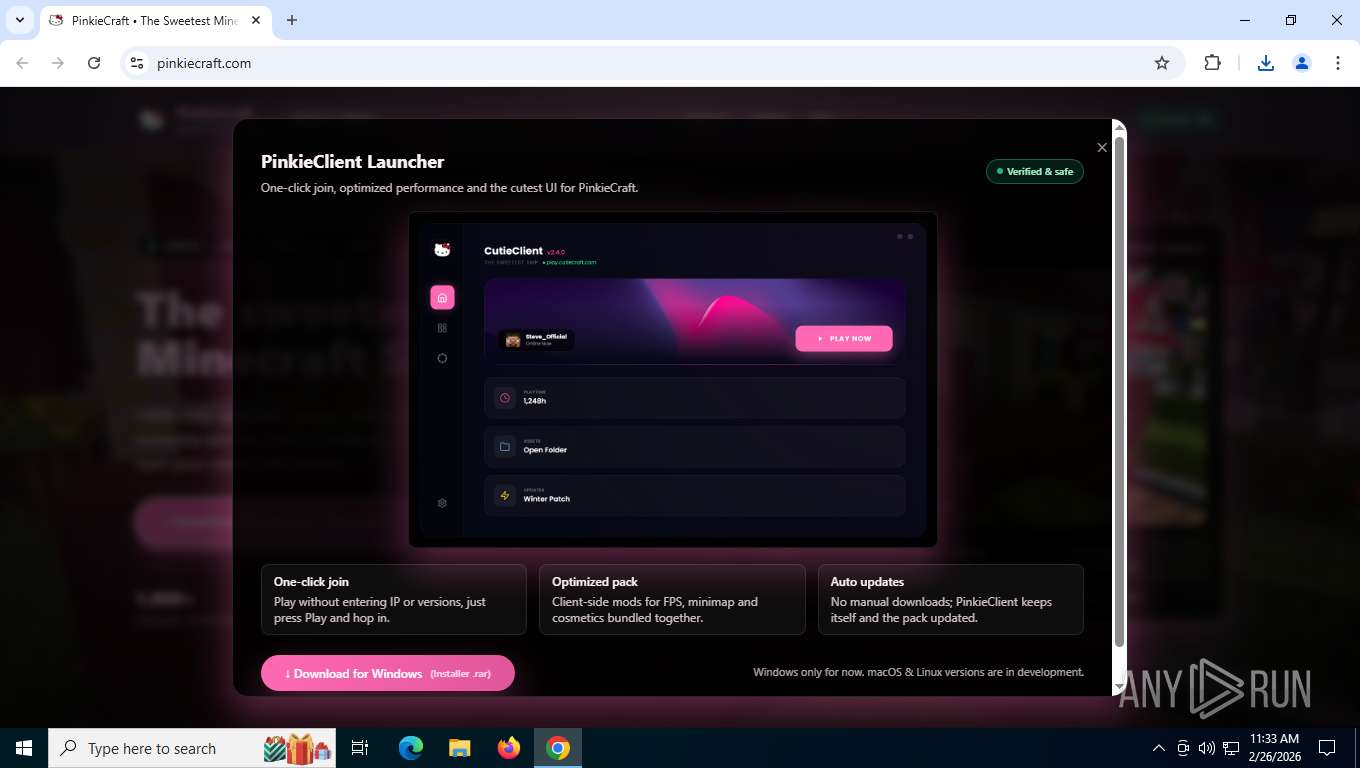Click the pink home icon in preview sidebar
This screenshot has width=1360, height=768.
click(442, 297)
